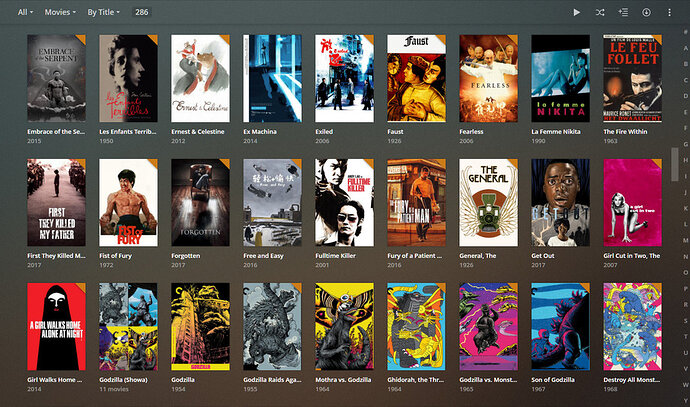Click the sync download icon
This screenshot has height=407, width=690.
point(646,12)
